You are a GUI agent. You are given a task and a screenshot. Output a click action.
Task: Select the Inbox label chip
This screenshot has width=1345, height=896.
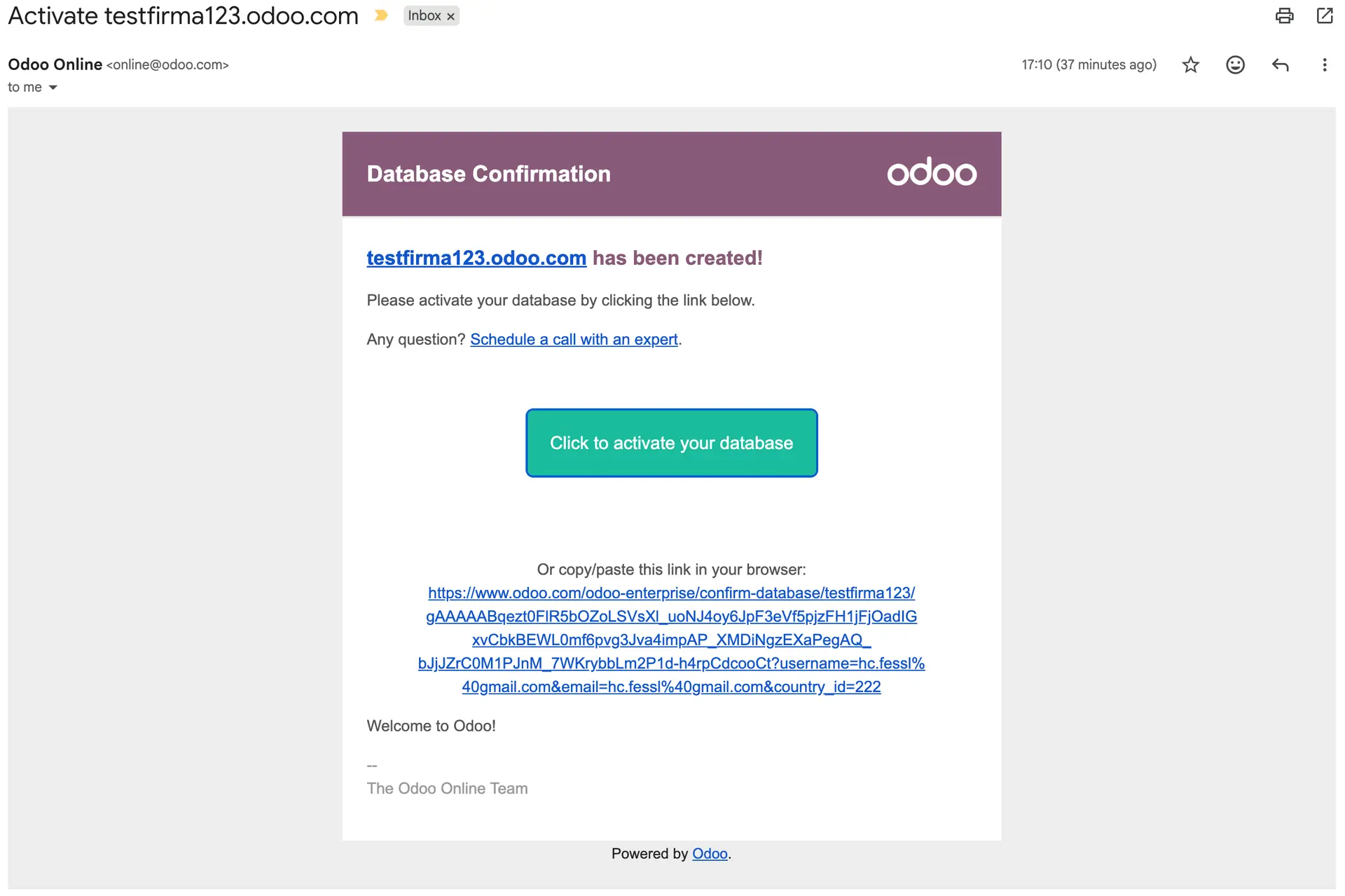tap(425, 15)
